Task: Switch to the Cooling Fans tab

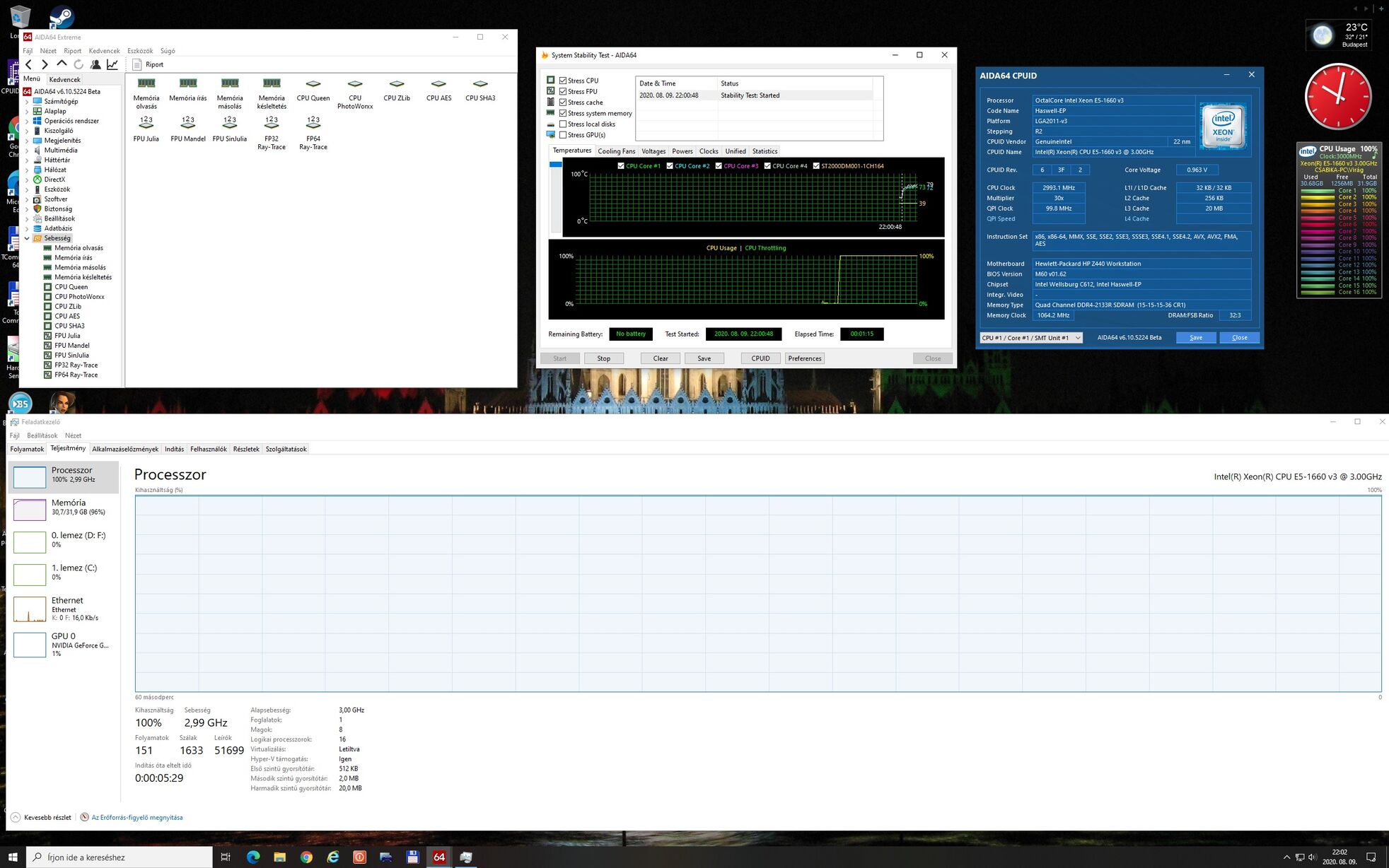Action: [x=616, y=151]
